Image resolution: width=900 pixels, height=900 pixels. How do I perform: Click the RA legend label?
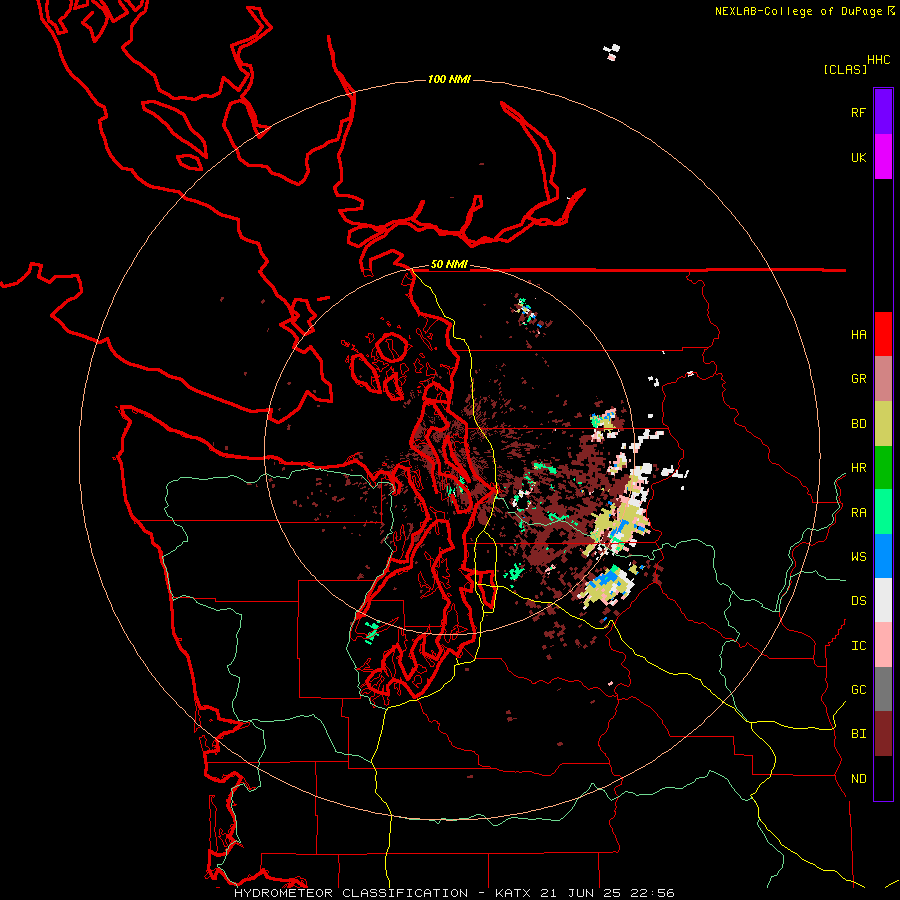858,512
